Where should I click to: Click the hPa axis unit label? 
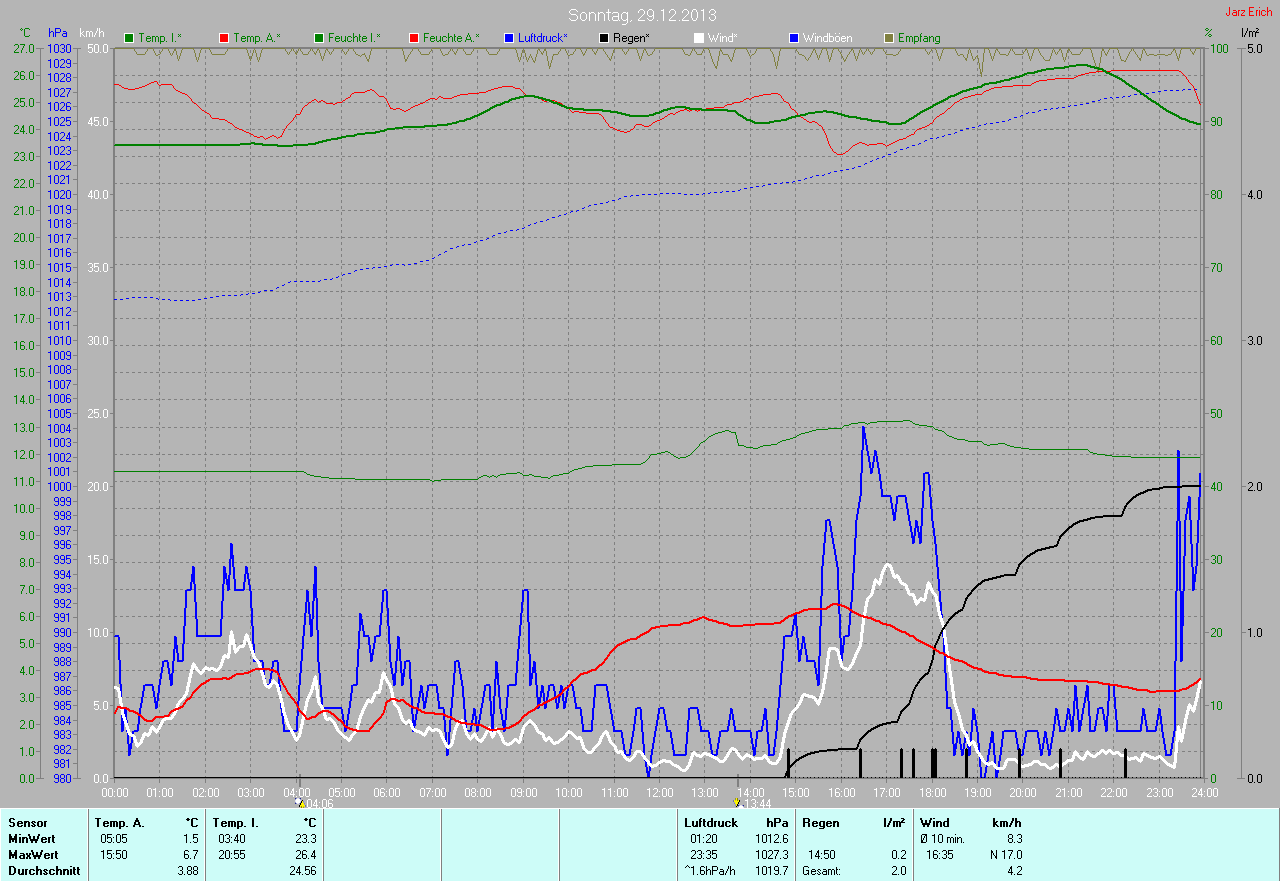point(58,33)
